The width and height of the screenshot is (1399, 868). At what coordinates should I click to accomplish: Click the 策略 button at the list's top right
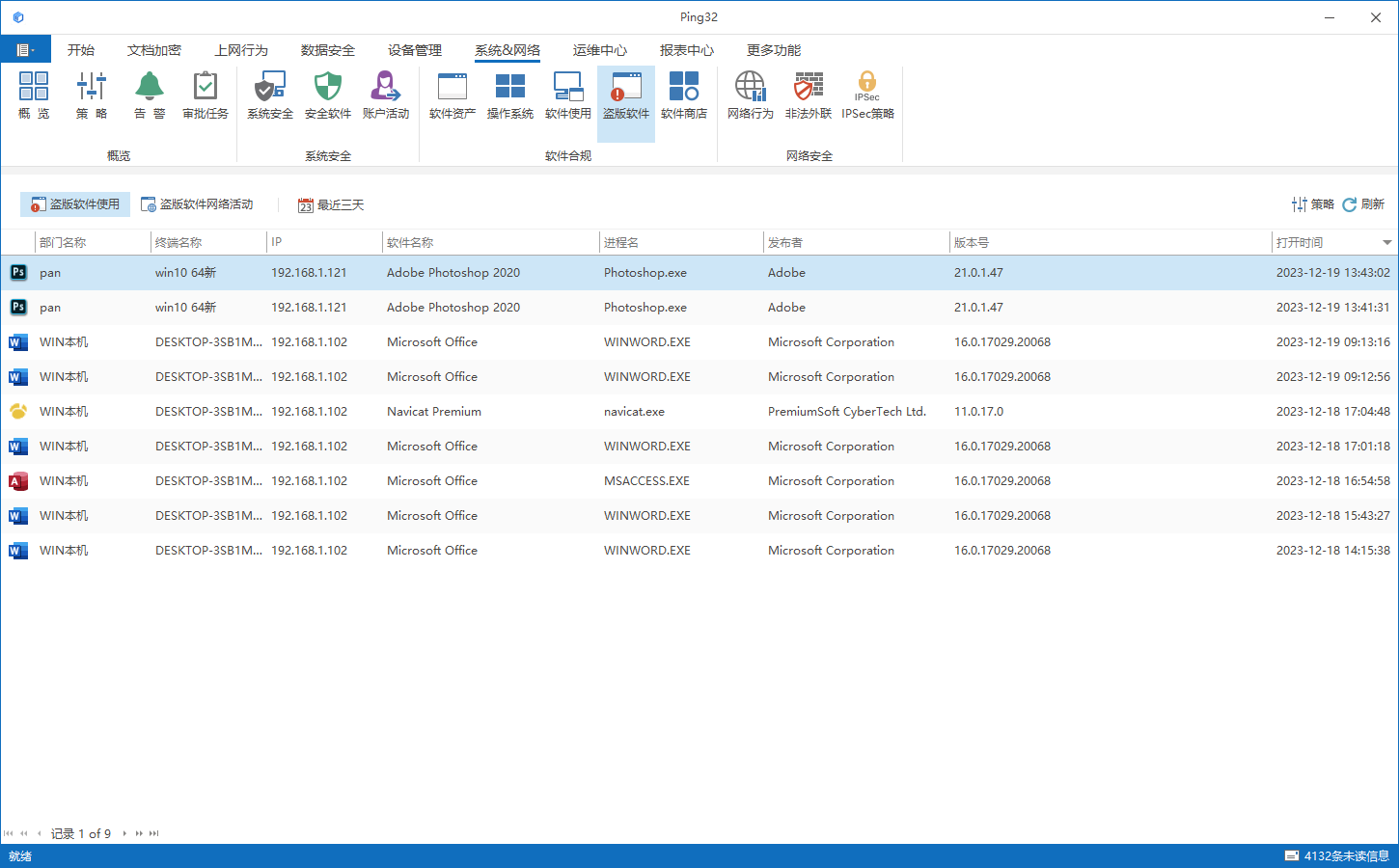(x=1312, y=204)
